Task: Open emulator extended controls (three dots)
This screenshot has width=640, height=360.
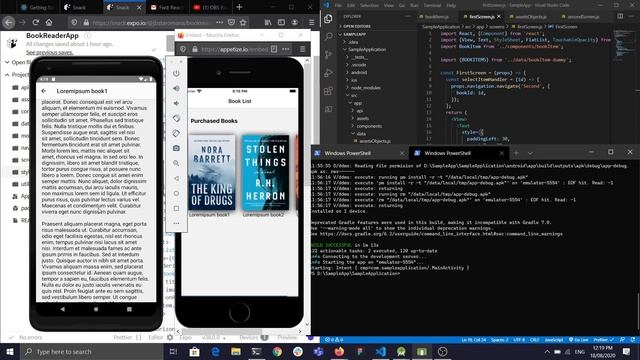Action: 176,223
